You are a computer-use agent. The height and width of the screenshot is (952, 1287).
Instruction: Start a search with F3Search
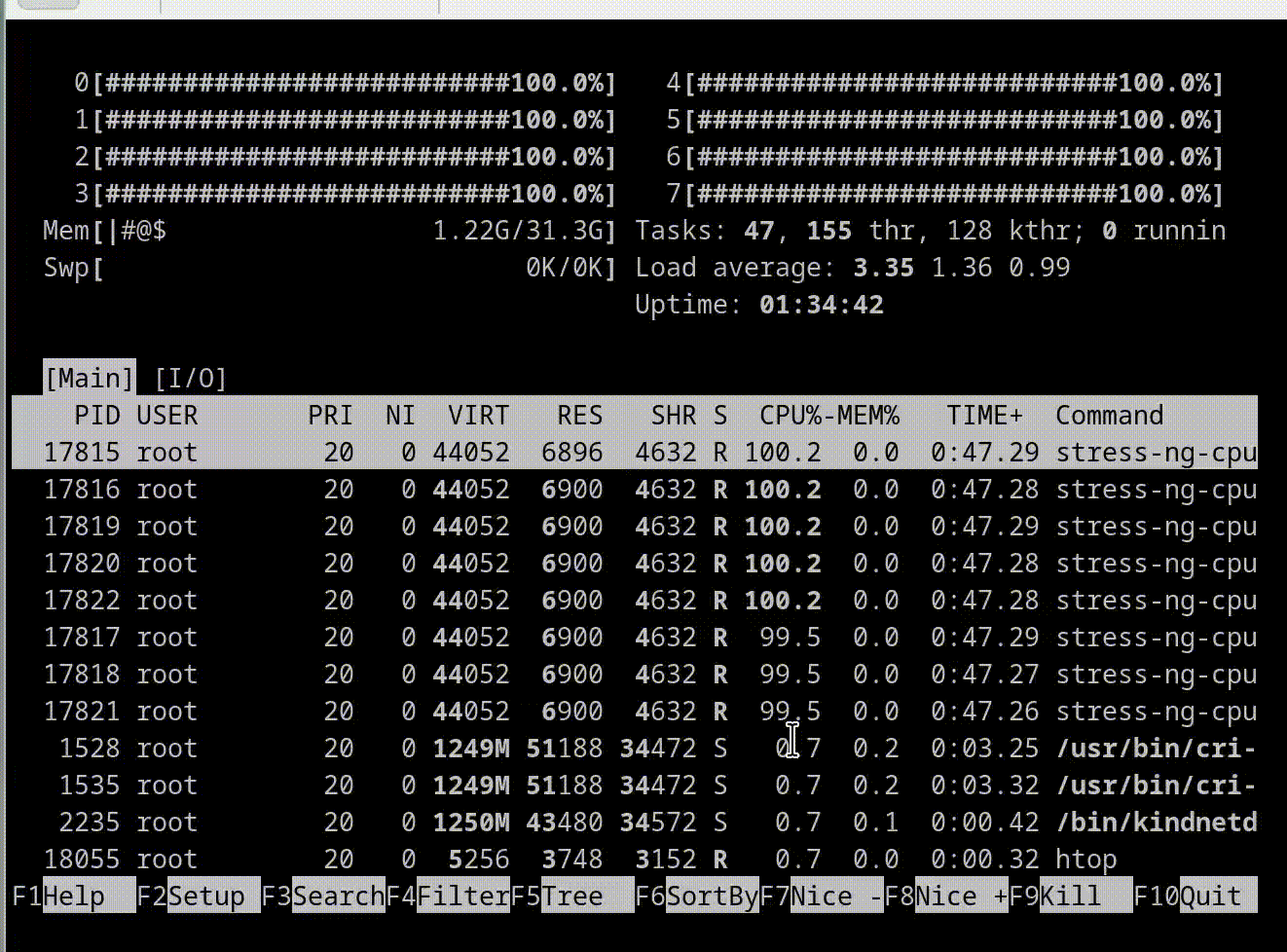(324, 896)
